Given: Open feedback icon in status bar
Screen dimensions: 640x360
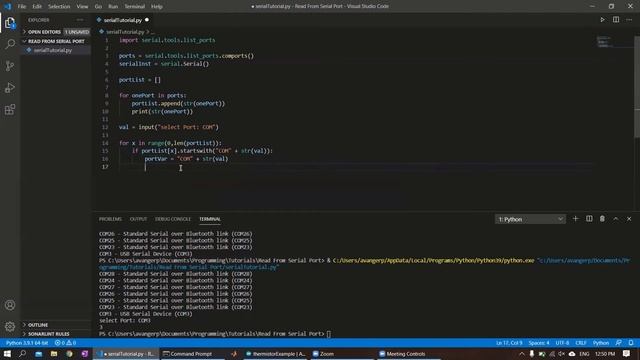Looking at the screenshot, I should pos(619,343).
